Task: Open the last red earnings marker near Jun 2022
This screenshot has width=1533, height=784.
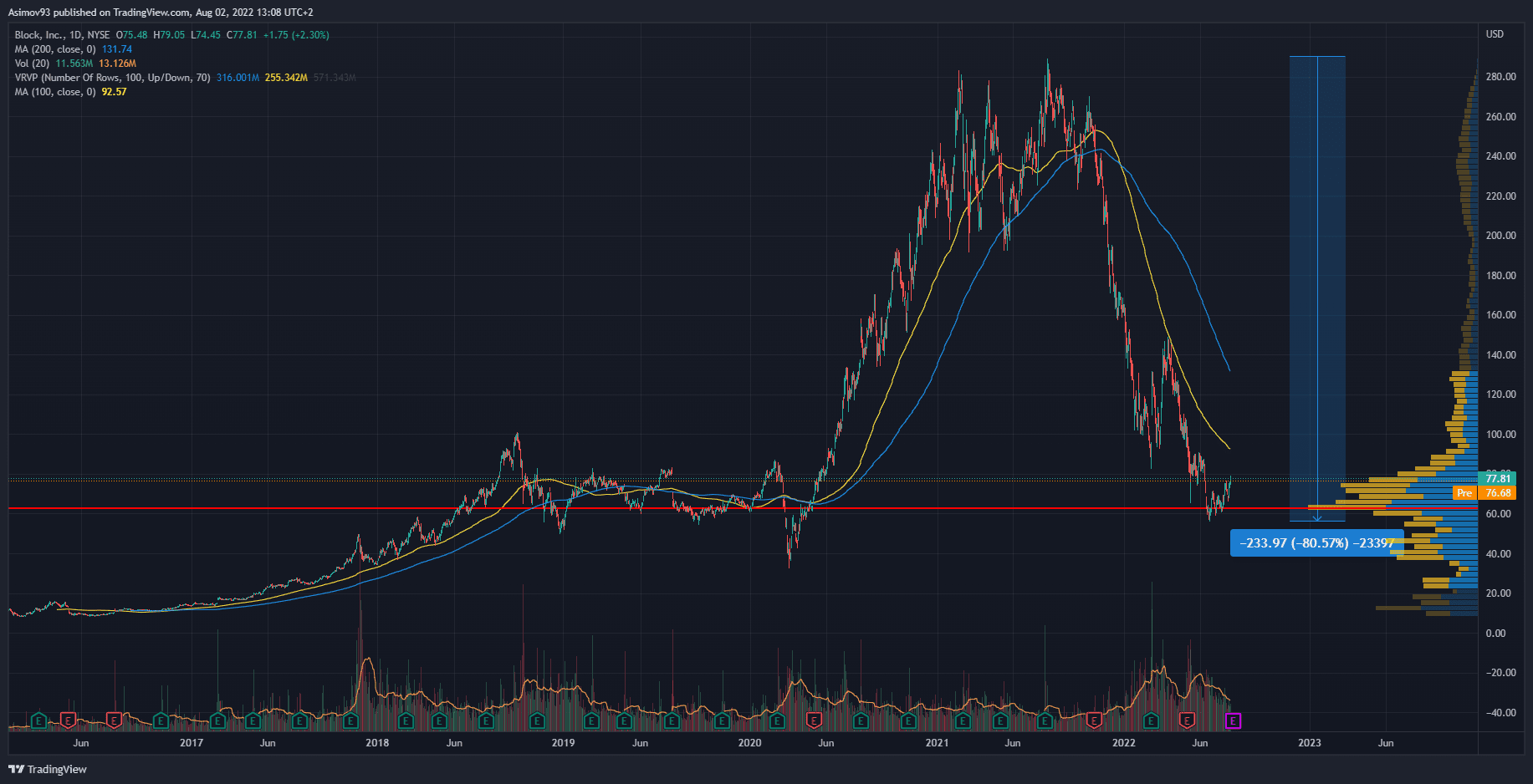Action: pos(1187,720)
